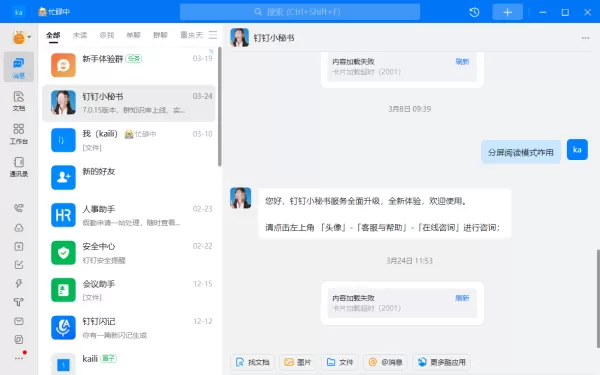Viewport: 600px width, 375px height.
Task: Click the favorites square icon below mail
Action: coord(19,339)
